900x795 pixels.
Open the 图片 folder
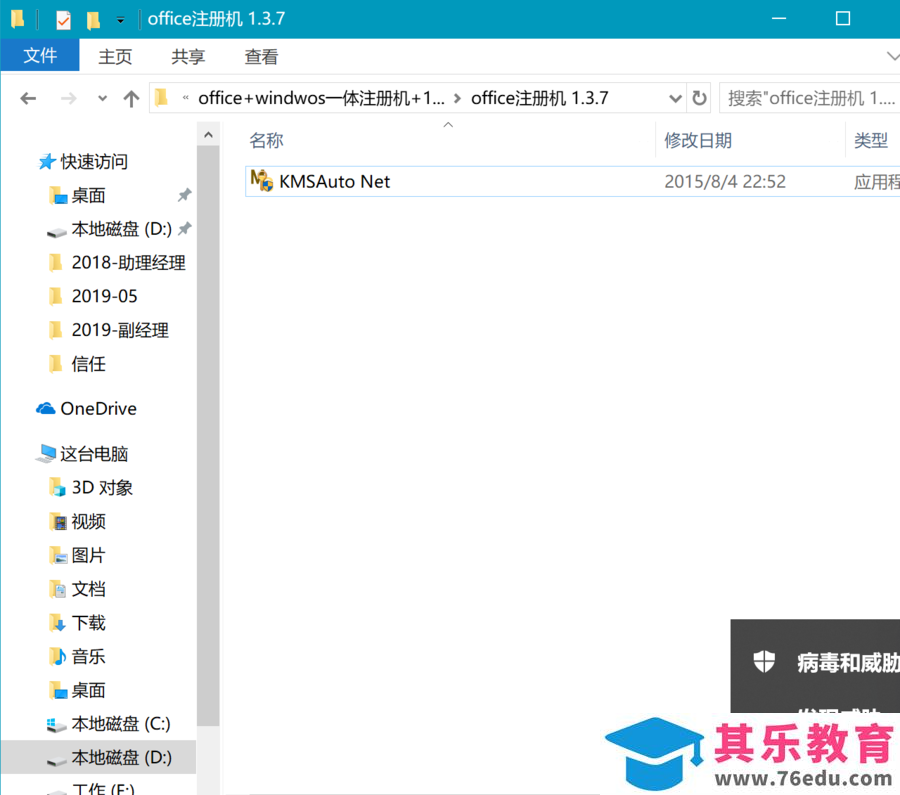click(88, 556)
